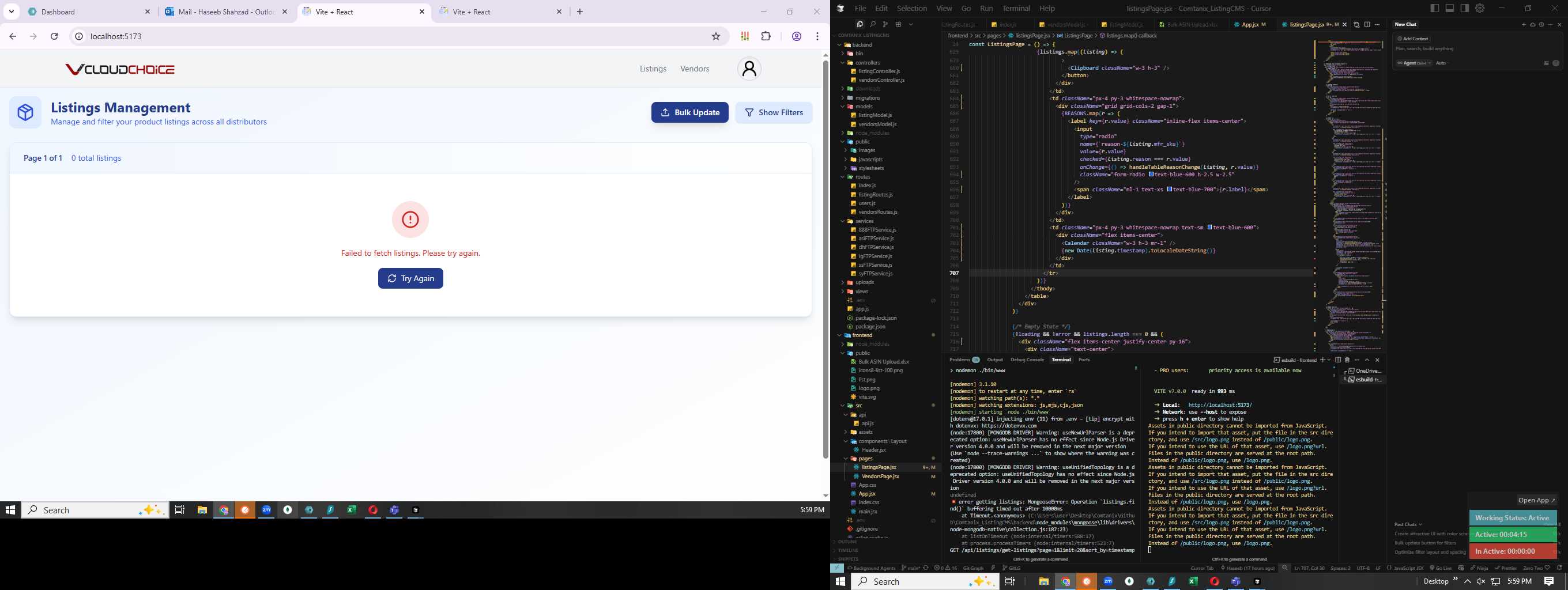Viewport: 1568px width, 590px height.
Task: Select the OneDrive terminal entry
Action: (x=1363, y=371)
